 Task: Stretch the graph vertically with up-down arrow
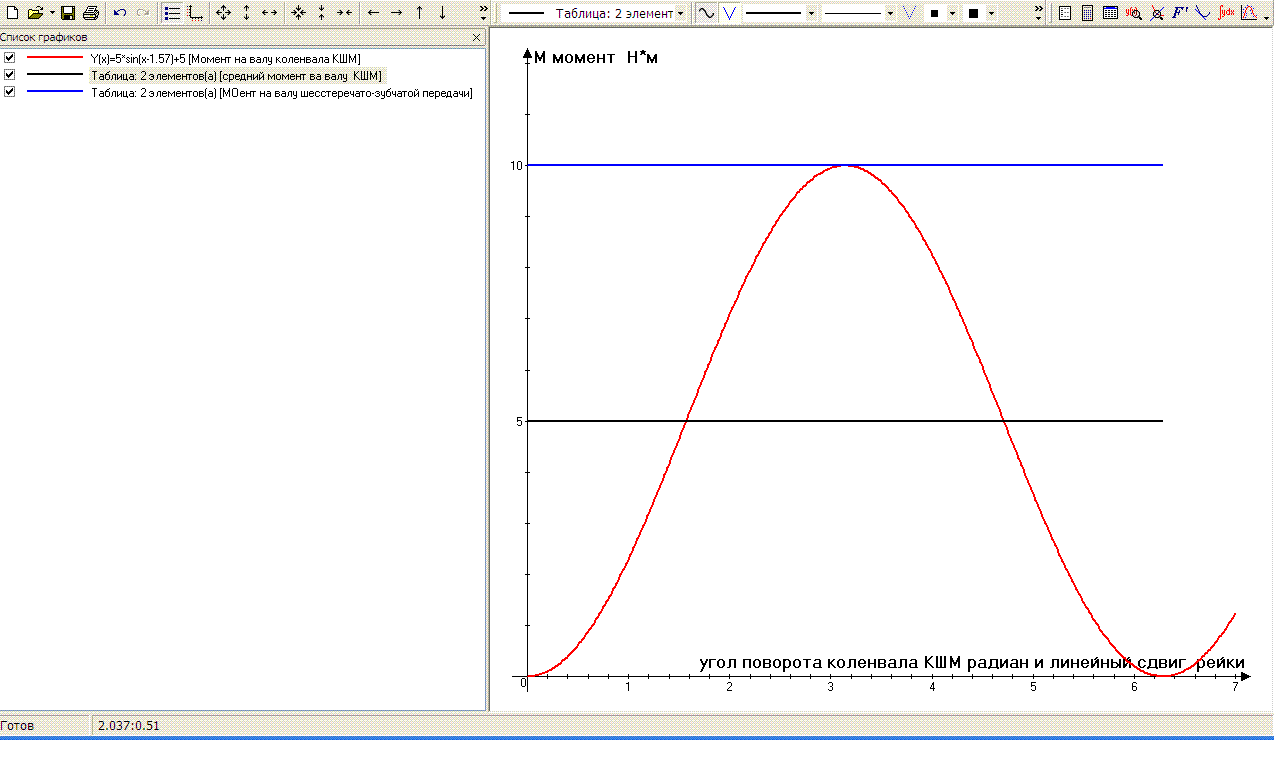point(246,13)
